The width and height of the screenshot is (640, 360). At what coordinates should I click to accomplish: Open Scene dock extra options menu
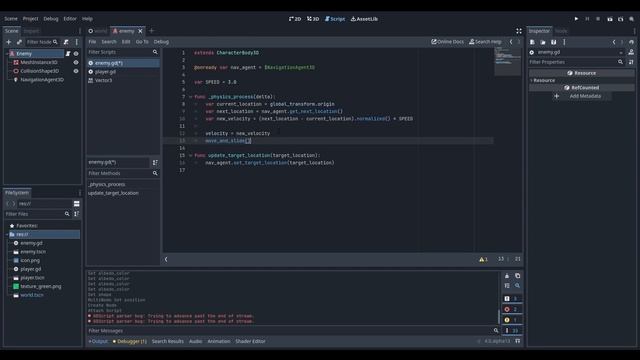point(77,42)
